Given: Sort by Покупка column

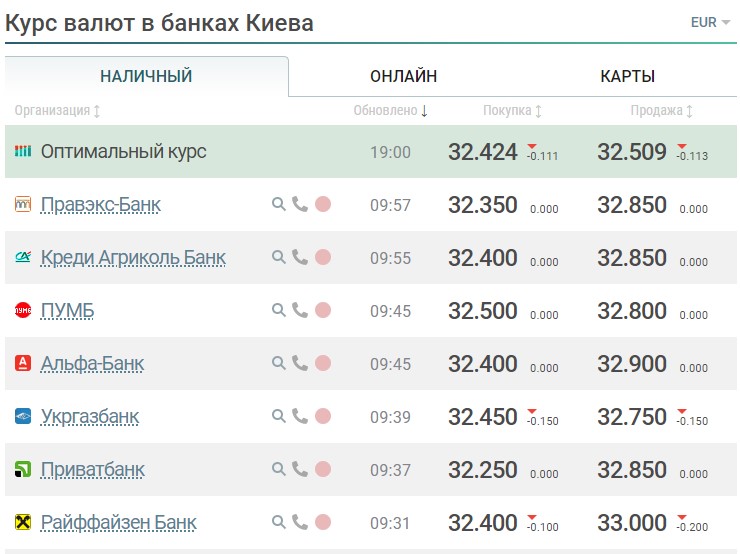Looking at the screenshot, I should (512, 110).
